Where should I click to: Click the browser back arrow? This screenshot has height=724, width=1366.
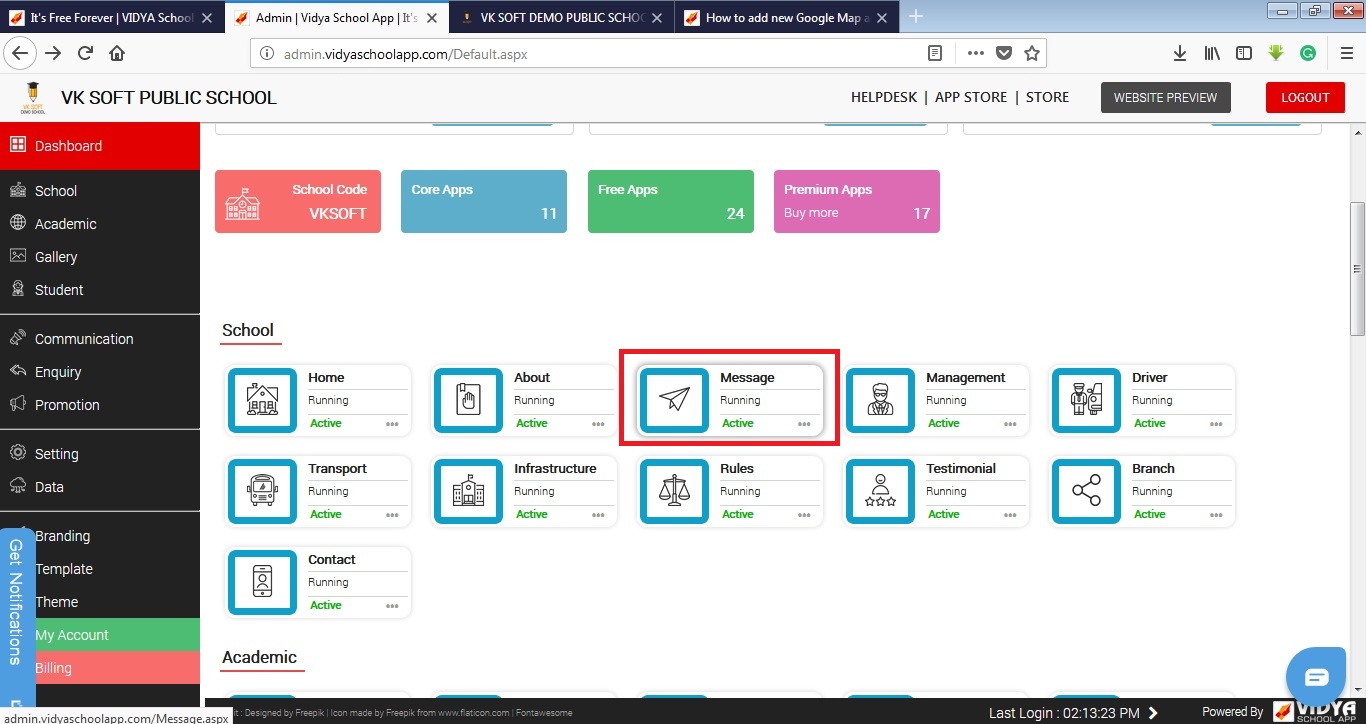[x=20, y=53]
